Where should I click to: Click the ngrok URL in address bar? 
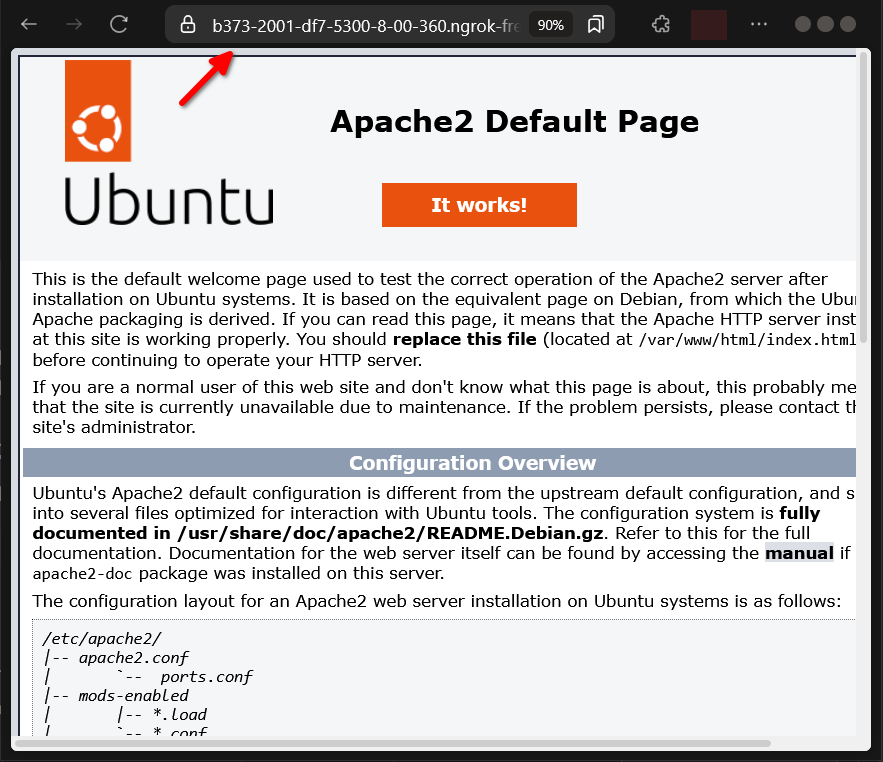(366, 25)
